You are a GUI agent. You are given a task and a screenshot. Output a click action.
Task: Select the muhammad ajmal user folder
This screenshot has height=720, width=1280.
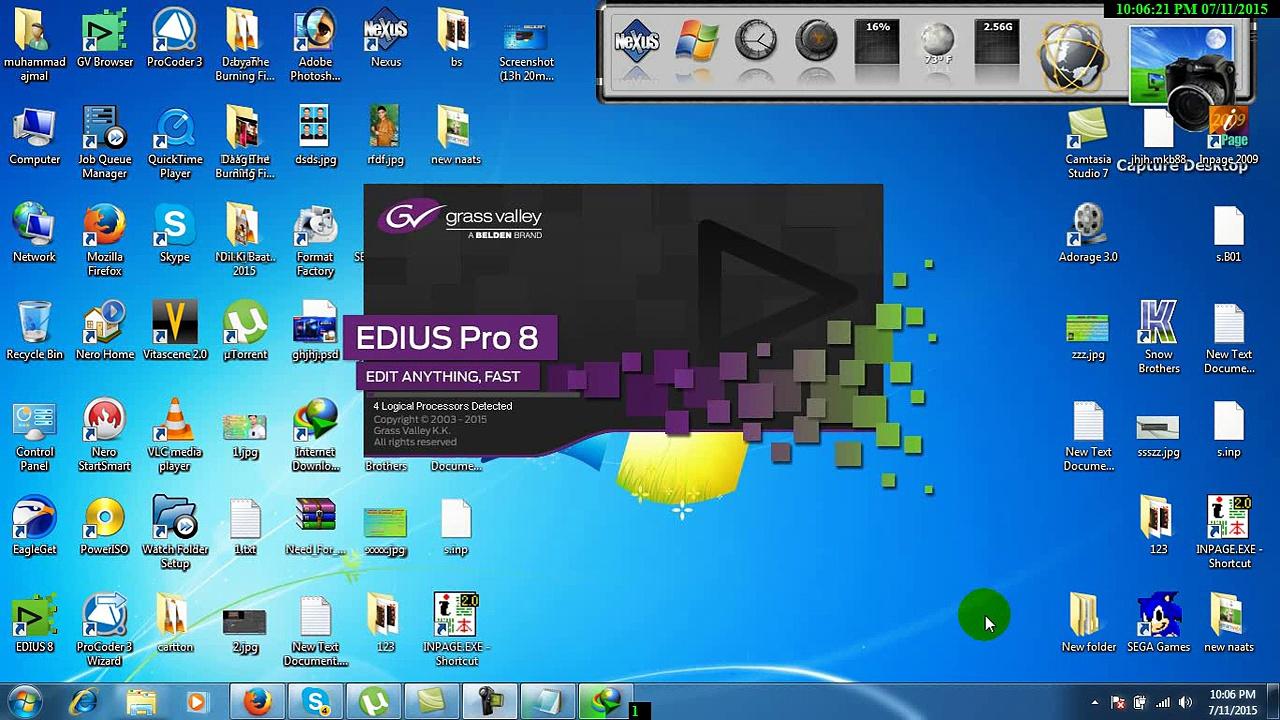coord(34,46)
